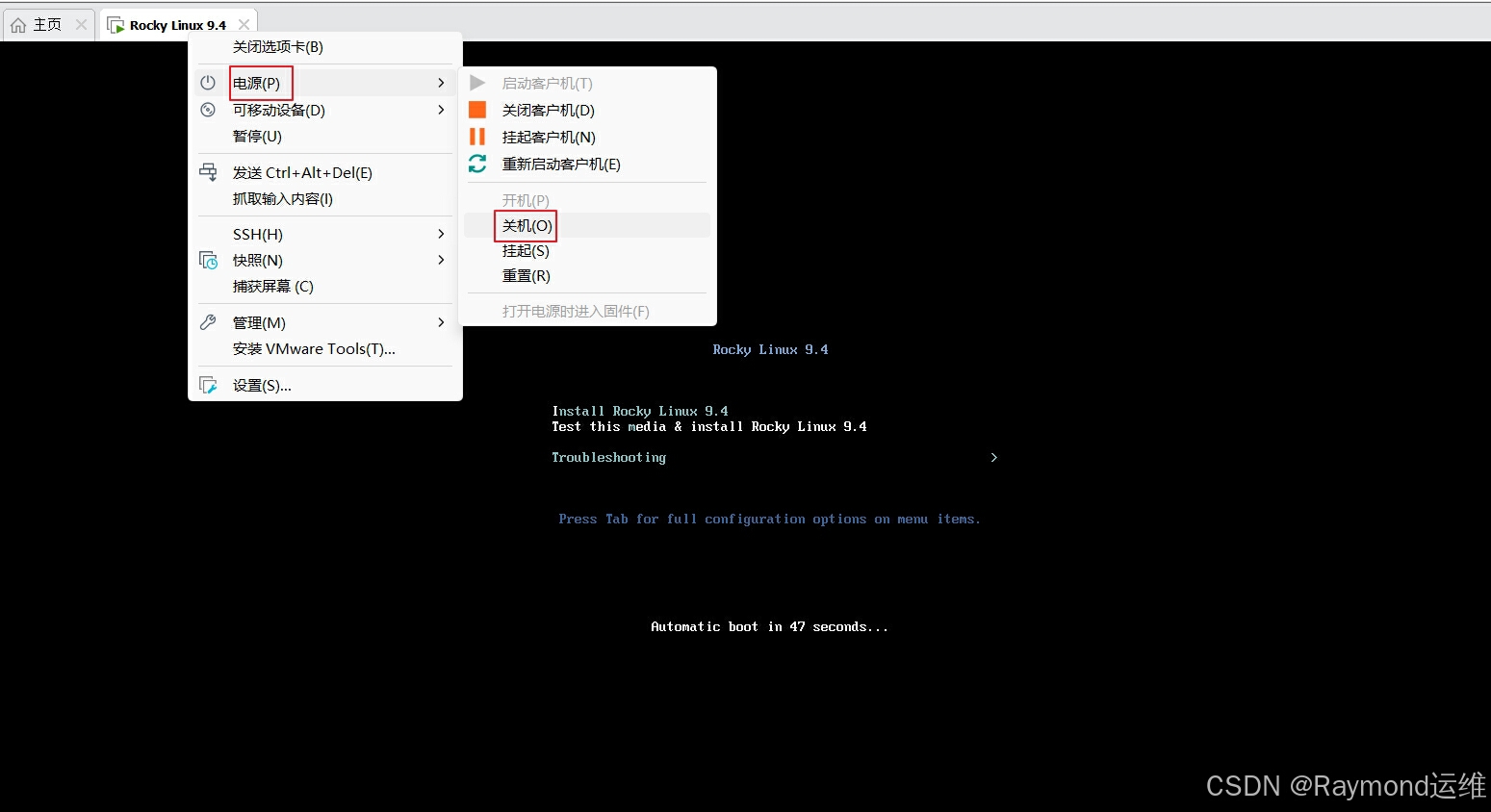This screenshot has width=1491, height=812.
Task: Click the power icon beside 电源(P)
Action: point(208,83)
